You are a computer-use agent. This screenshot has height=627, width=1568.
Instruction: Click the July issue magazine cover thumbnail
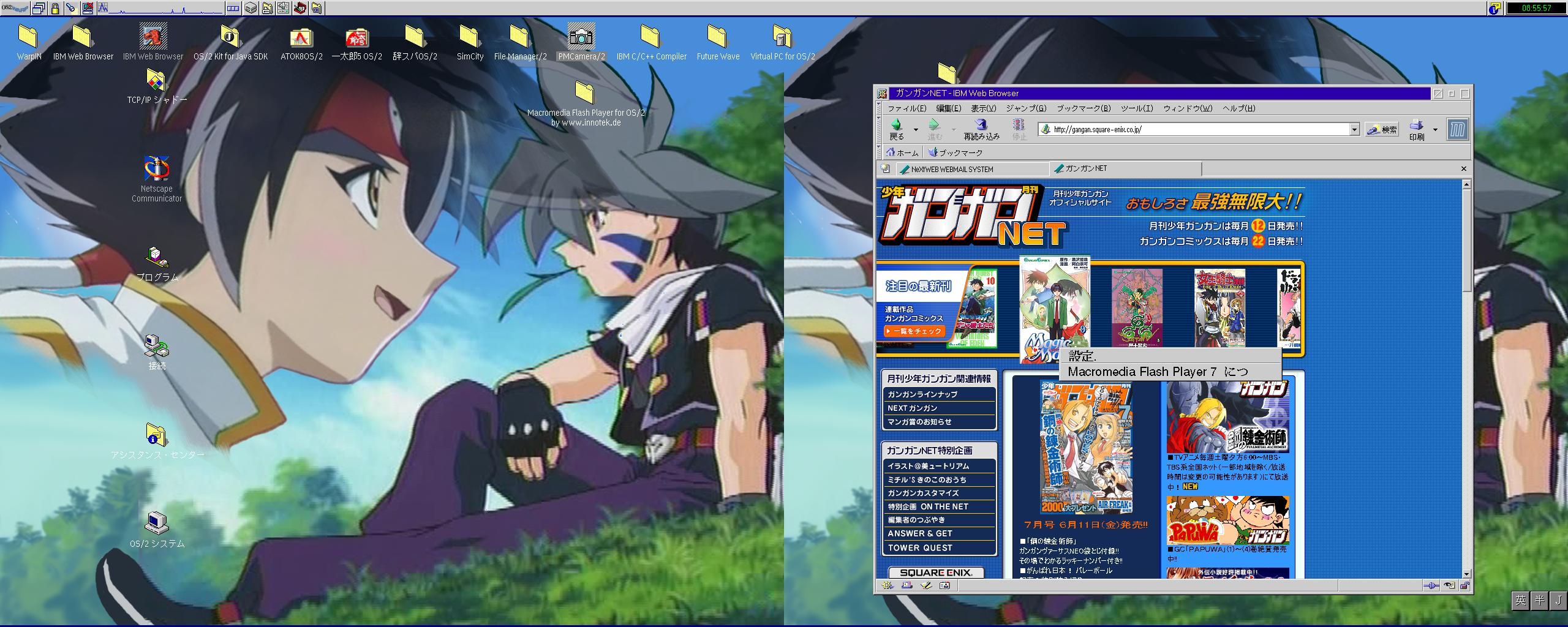[1085, 447]
